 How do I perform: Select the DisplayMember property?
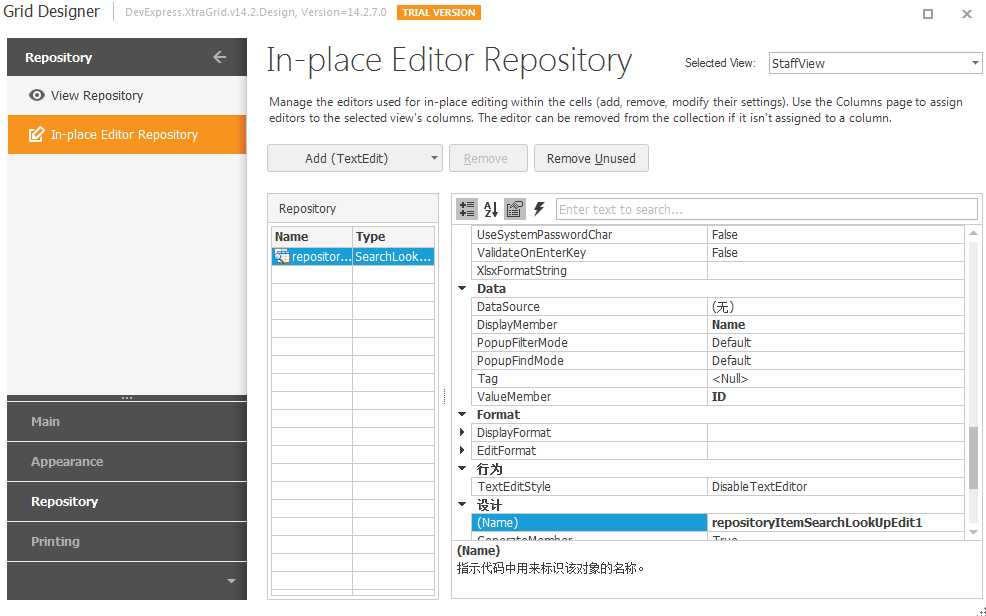(589, 325)
